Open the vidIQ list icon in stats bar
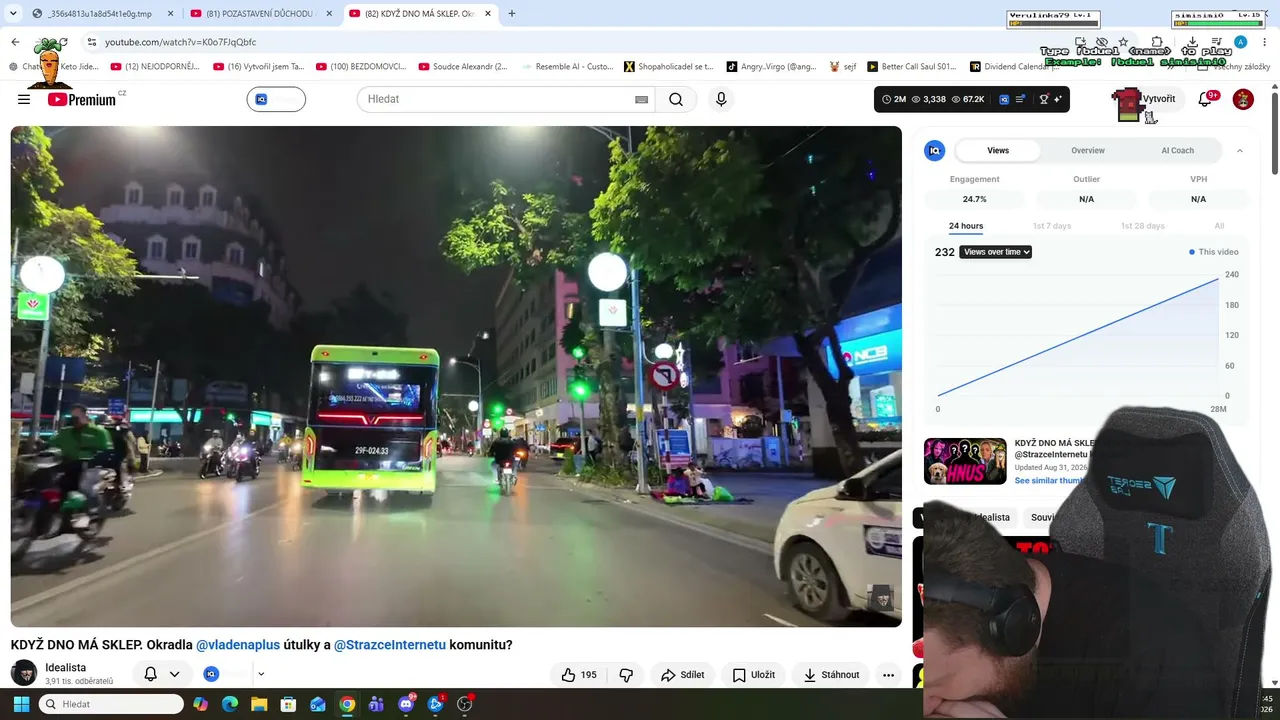This screenshot has width=1280, height=720. click(1020, 99)
